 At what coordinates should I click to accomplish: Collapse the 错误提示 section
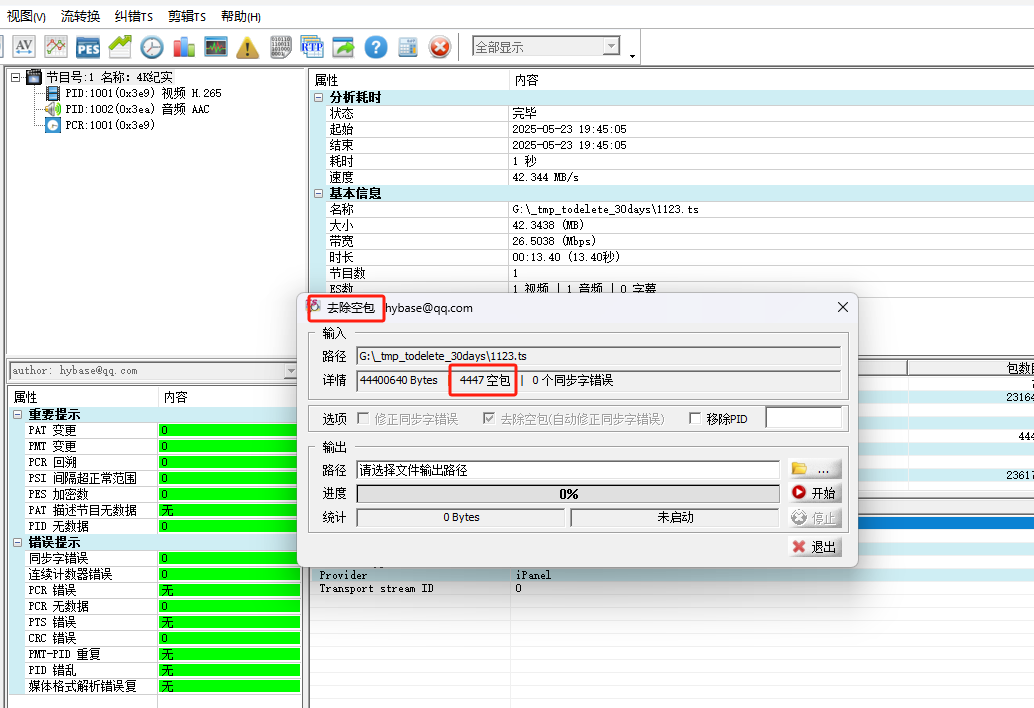(18, 543)
